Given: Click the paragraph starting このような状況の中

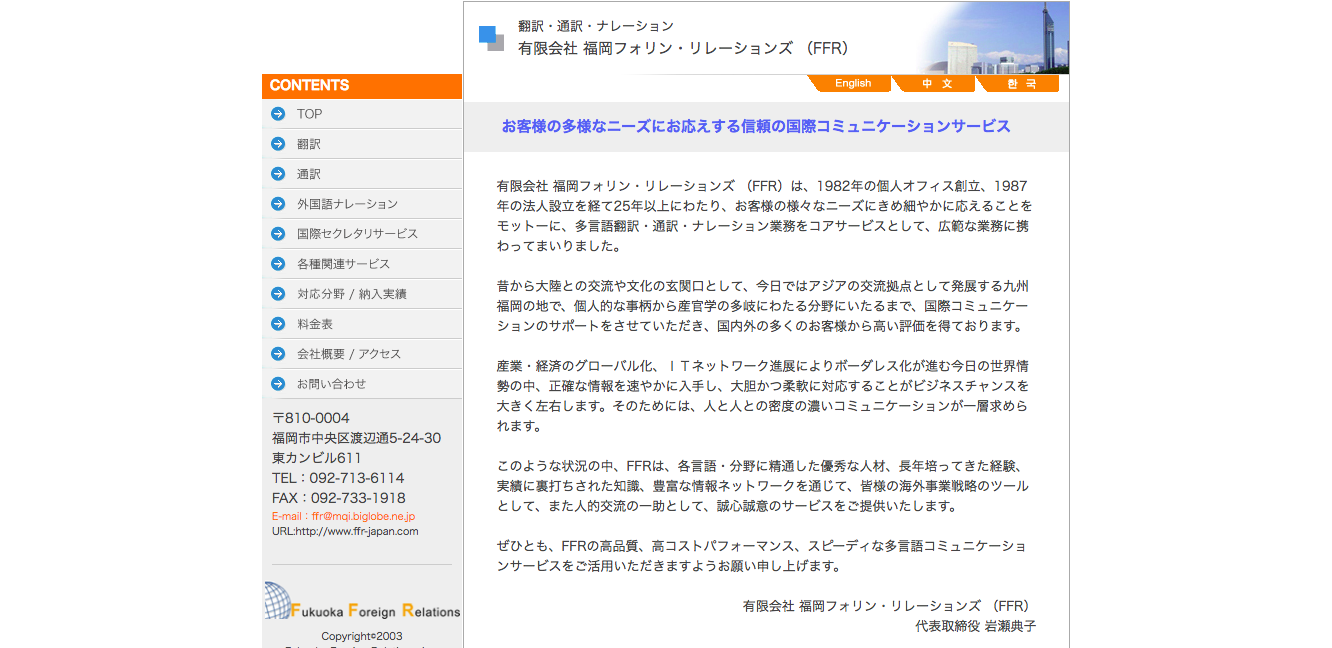Looking at the screenshot, I should tap(763, 486).
